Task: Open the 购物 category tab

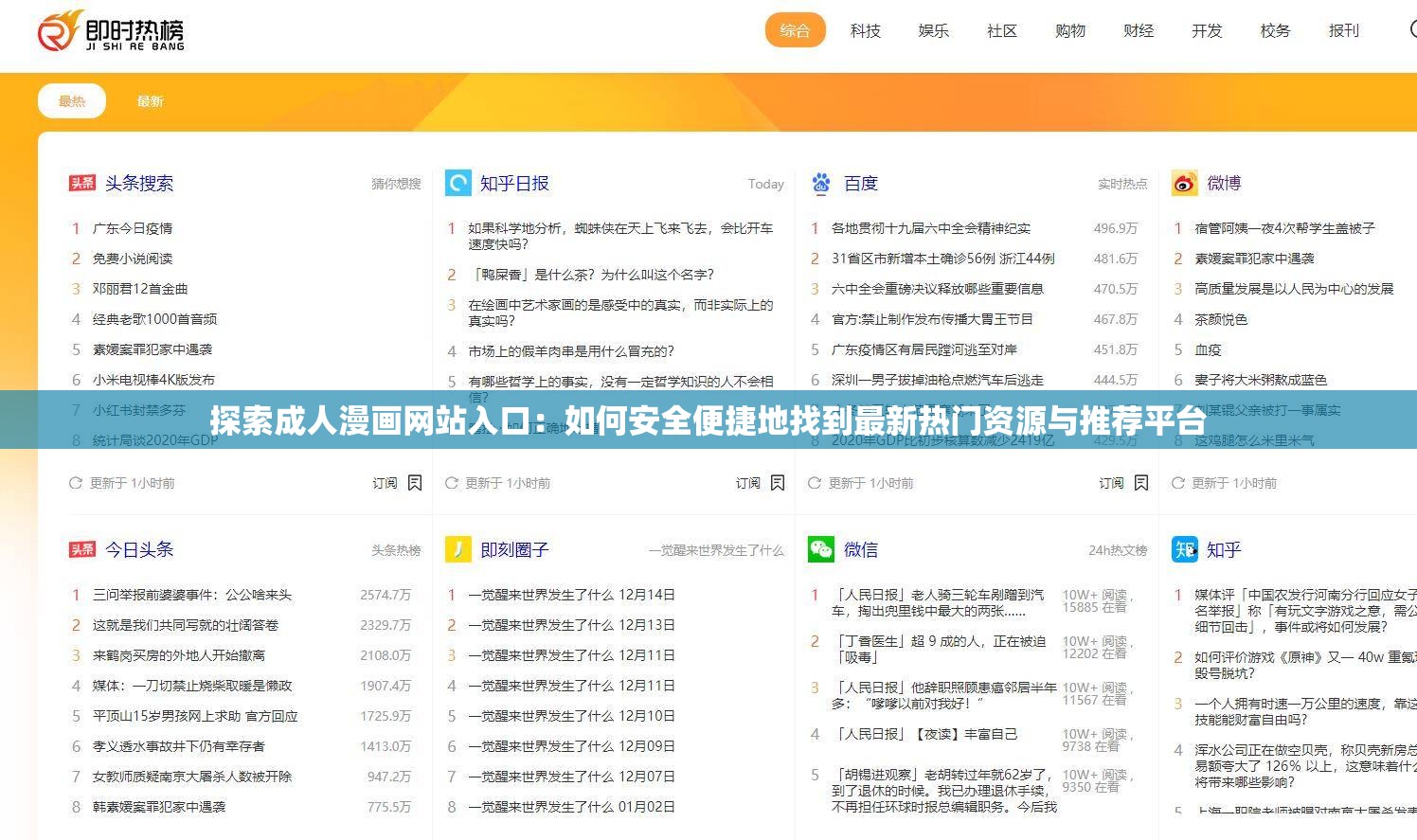Action: (1069, 30)
